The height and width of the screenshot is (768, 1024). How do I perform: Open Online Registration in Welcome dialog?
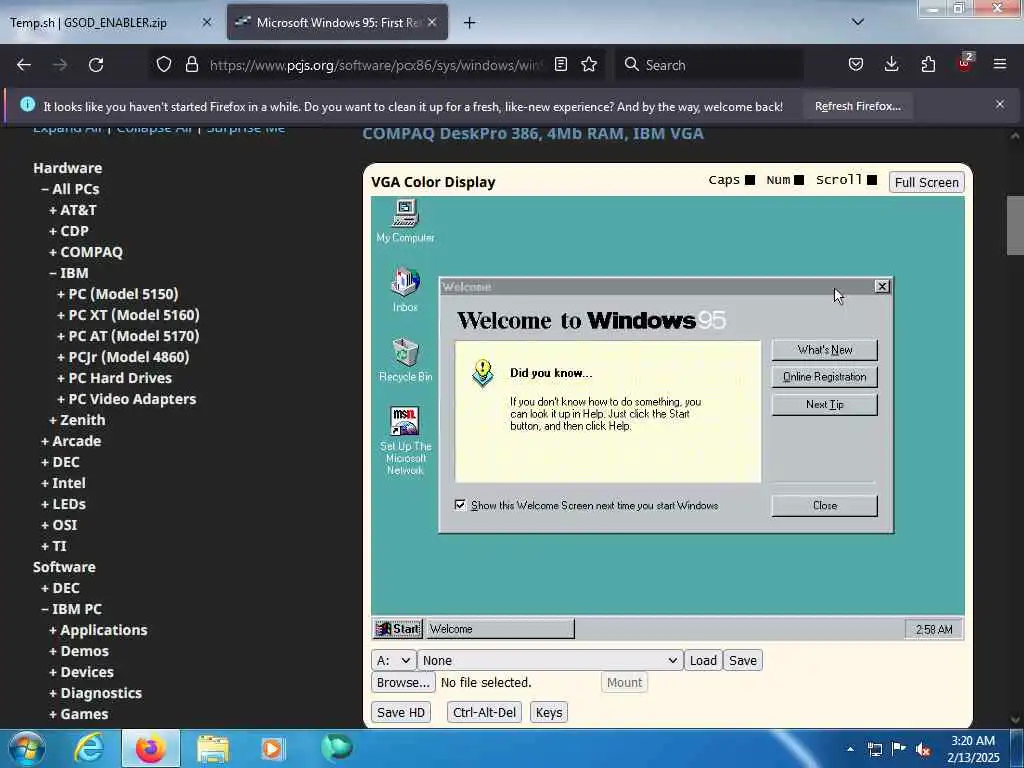(824, 377)
